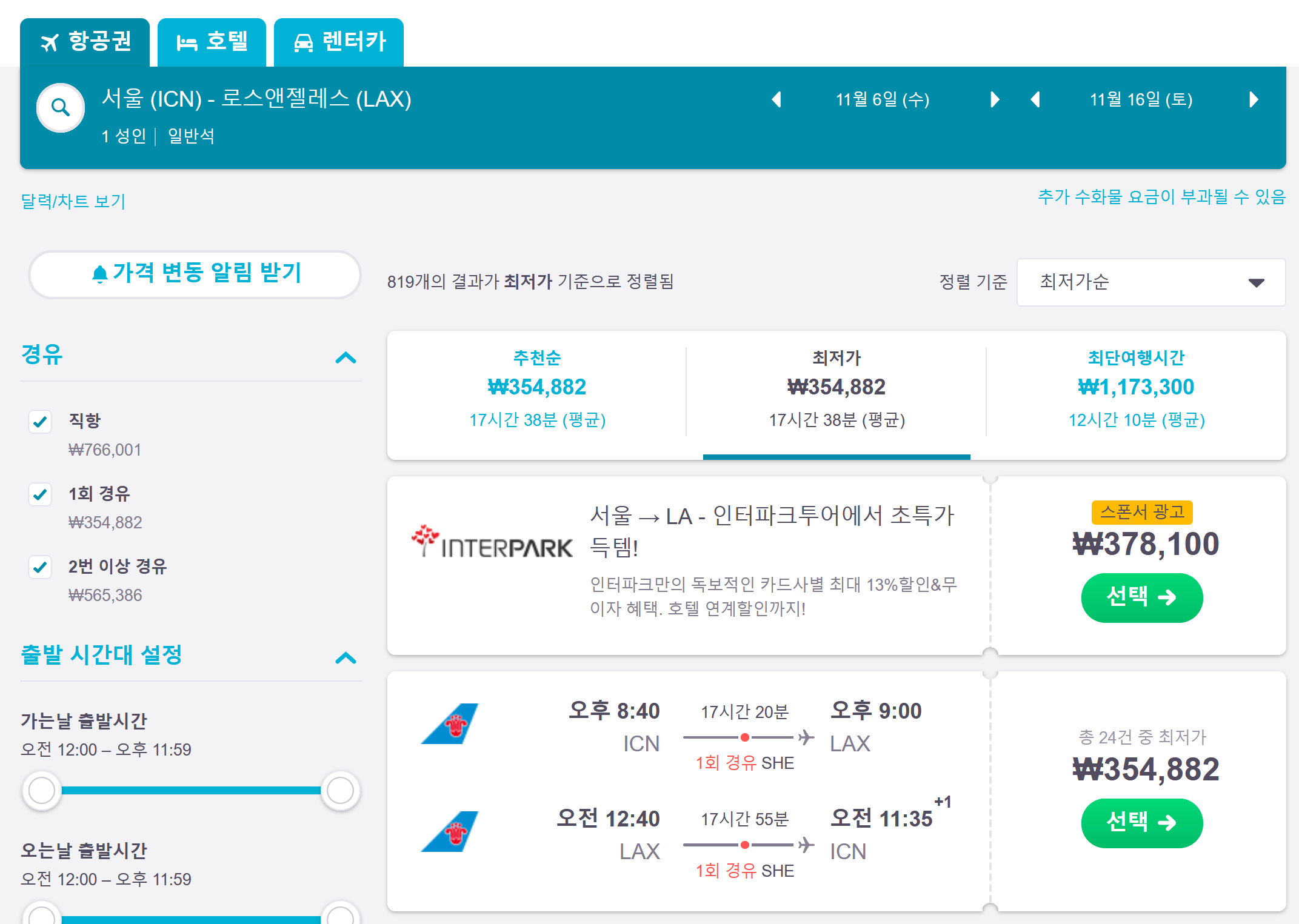Toggle the 1회 경유 checkbox
This screenshot has width=1299, height=924.
pos(41,494)
